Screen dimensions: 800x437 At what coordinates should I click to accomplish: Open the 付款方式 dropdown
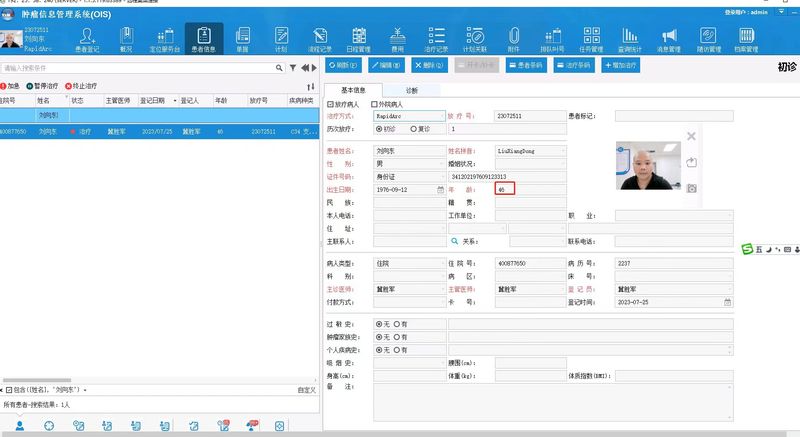(x=442, y=302)
